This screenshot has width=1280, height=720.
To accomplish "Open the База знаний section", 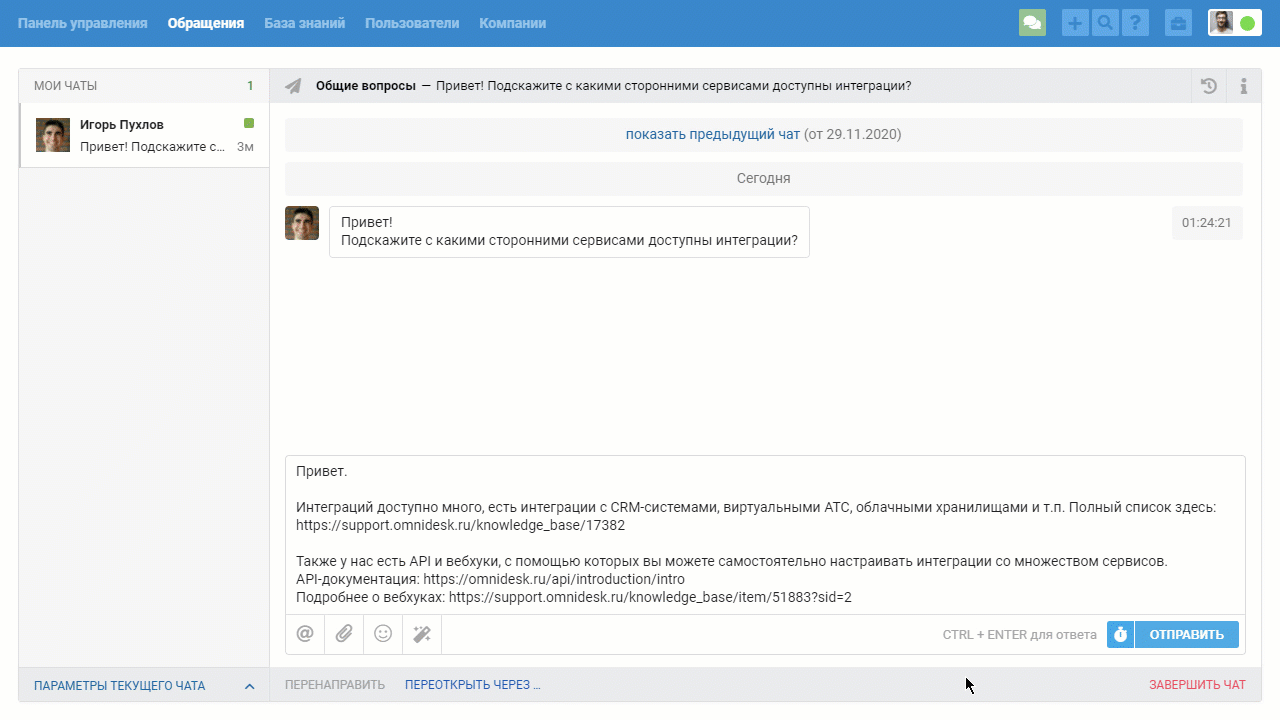I will 305,23.
